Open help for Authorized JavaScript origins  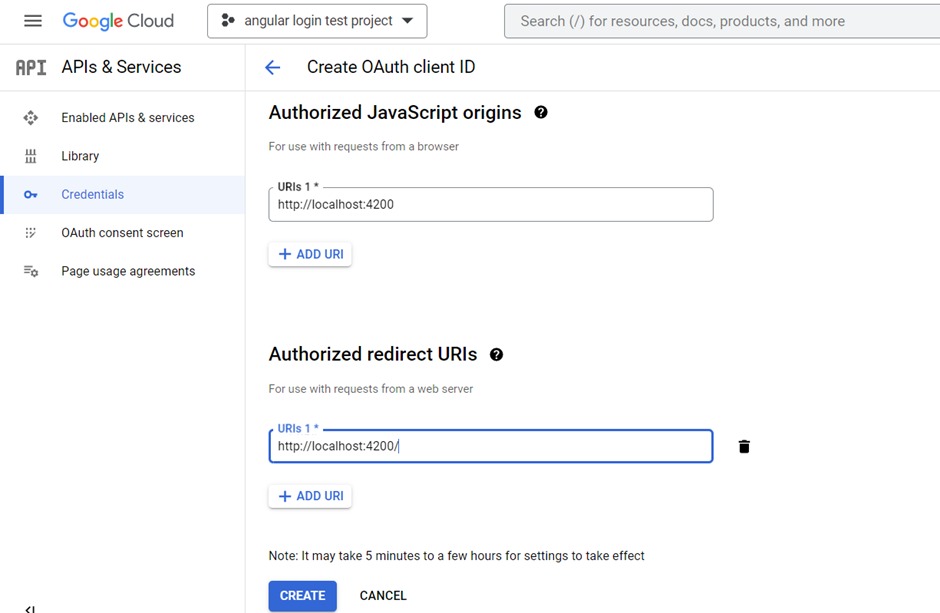[x=541, y=113]
